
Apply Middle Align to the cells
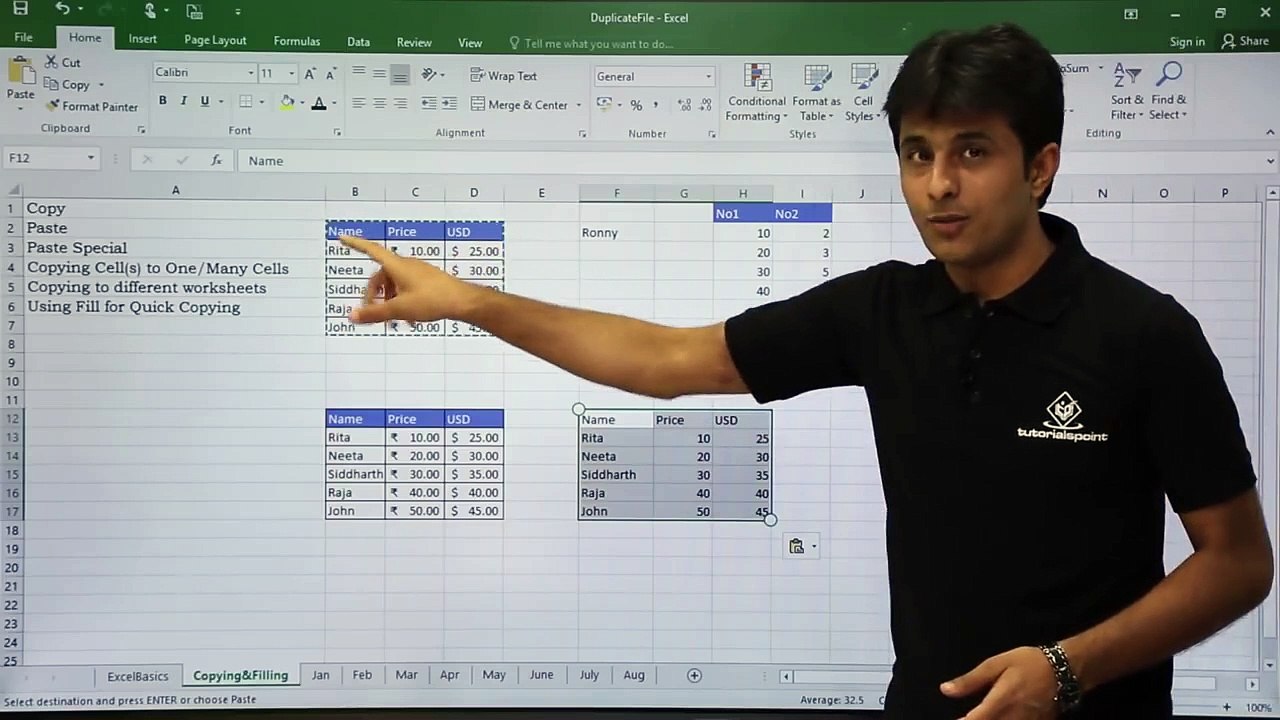click(379, 74)
